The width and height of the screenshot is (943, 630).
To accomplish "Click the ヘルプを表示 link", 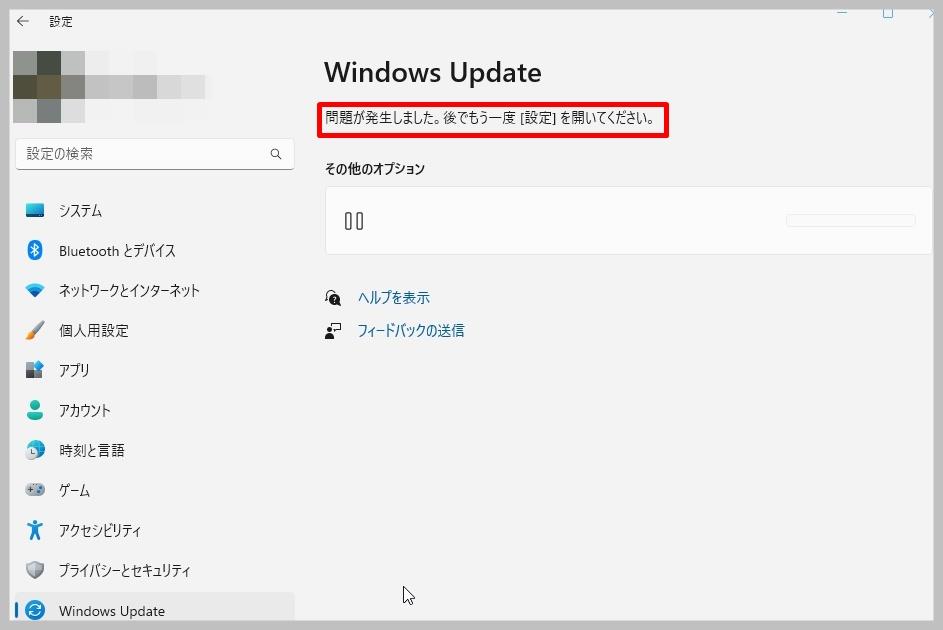I will pos(393,298).
